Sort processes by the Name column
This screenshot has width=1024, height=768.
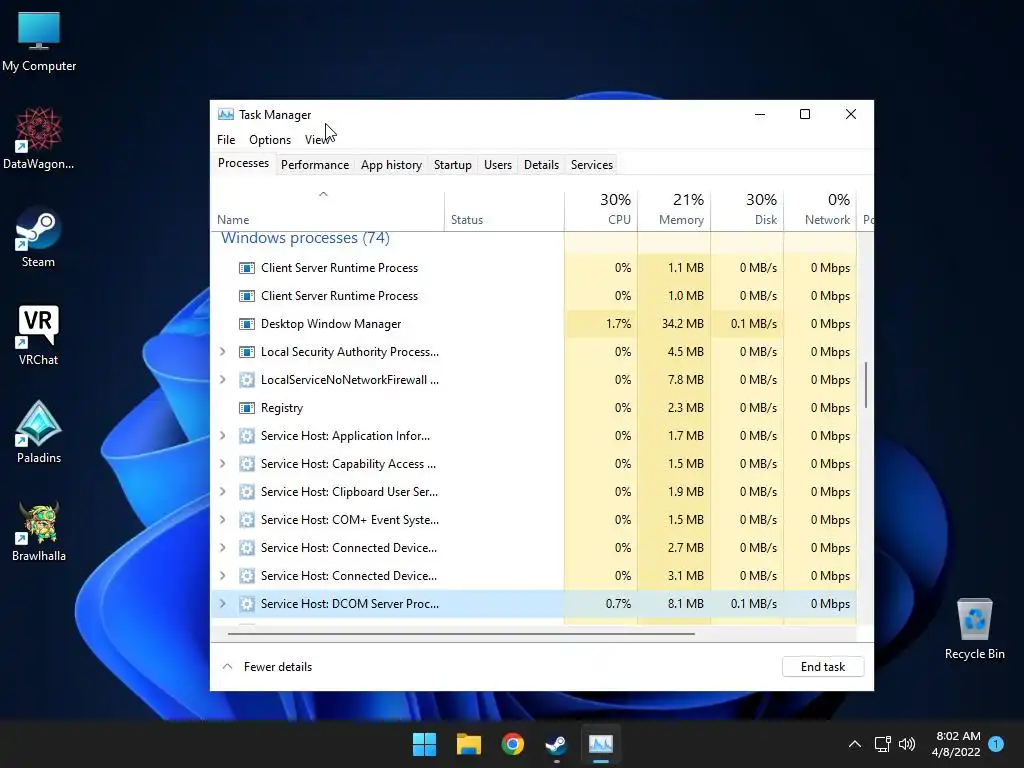pyautogui.click(x=328, y=211)
